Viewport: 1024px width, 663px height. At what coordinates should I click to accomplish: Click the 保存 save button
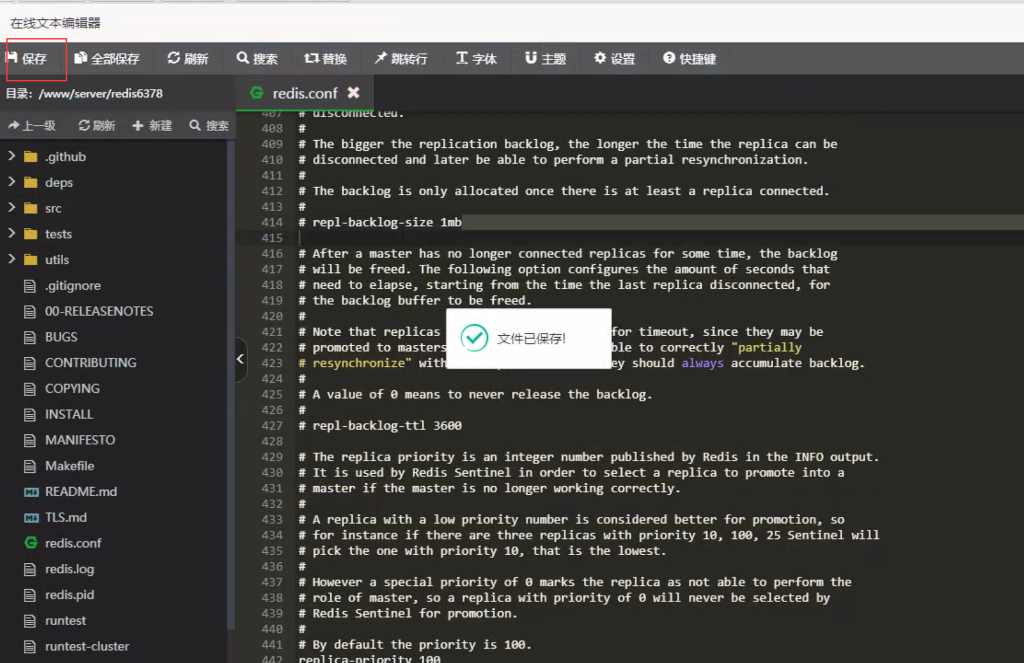(x=34, y=59)
